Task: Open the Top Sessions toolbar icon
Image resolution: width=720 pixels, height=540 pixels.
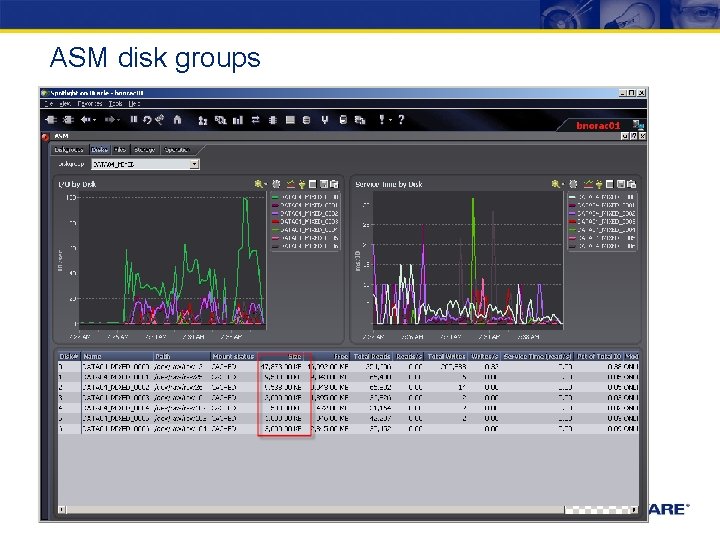Action: click(202, 120)
